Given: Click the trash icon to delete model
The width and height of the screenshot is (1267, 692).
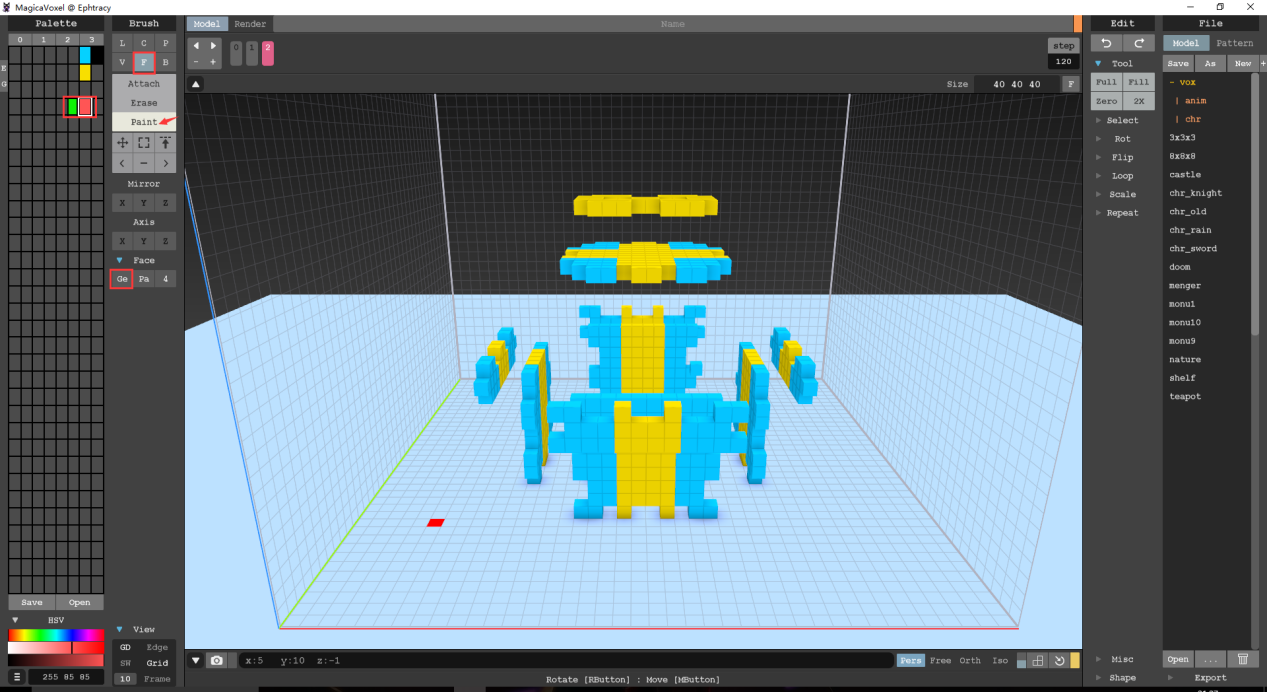Looking at the screenshot, I should click(x=1242, y=659).
